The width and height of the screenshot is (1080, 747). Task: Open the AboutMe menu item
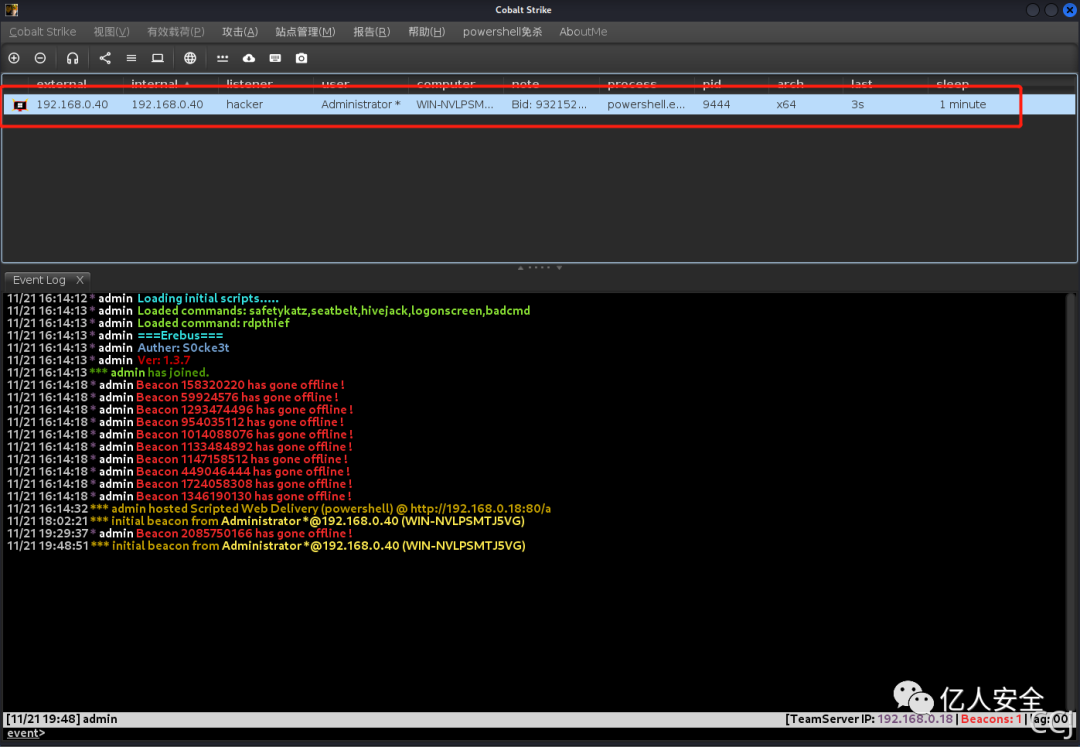pos(583,32)
